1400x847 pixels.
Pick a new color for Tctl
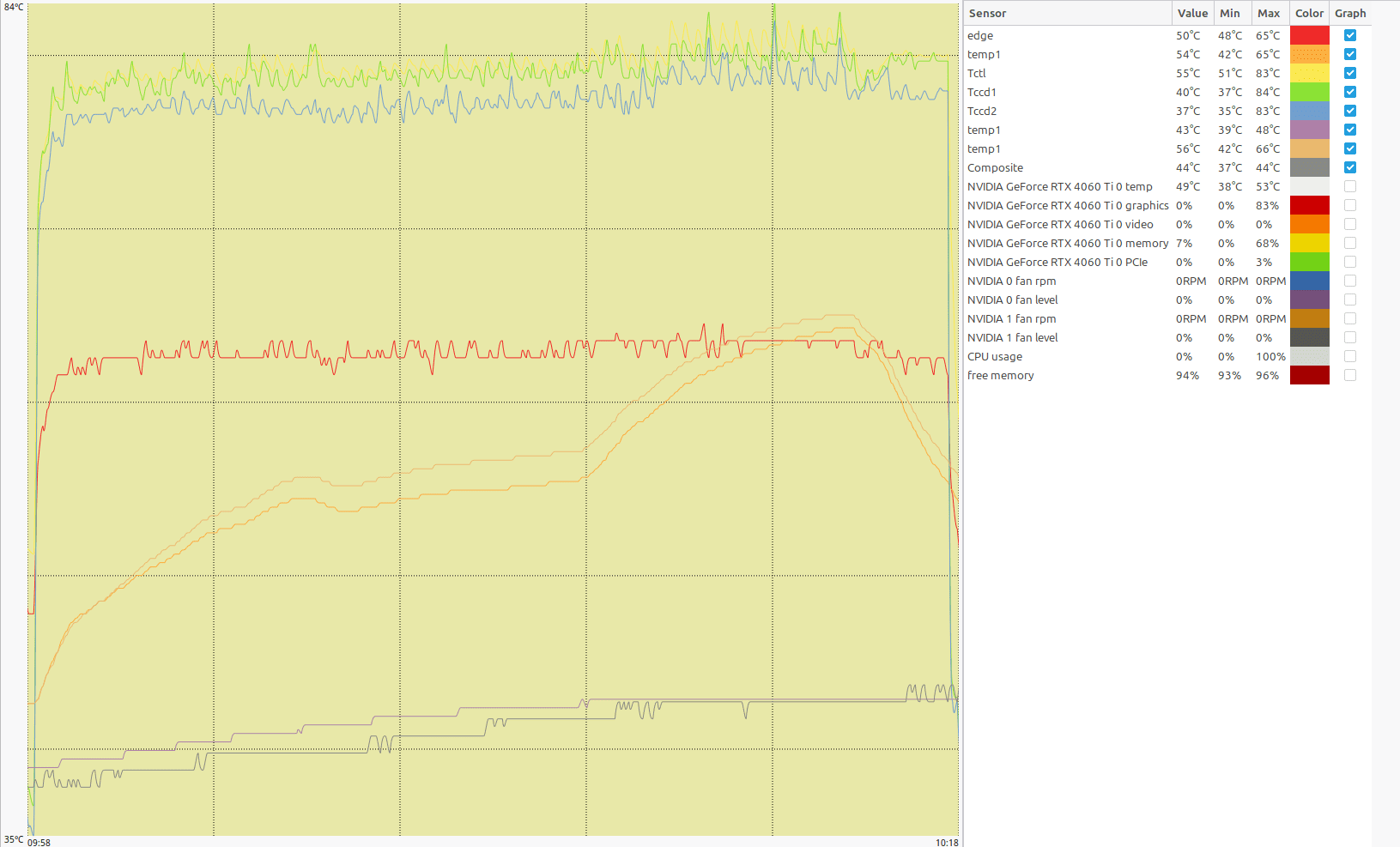pos(1309,73)
